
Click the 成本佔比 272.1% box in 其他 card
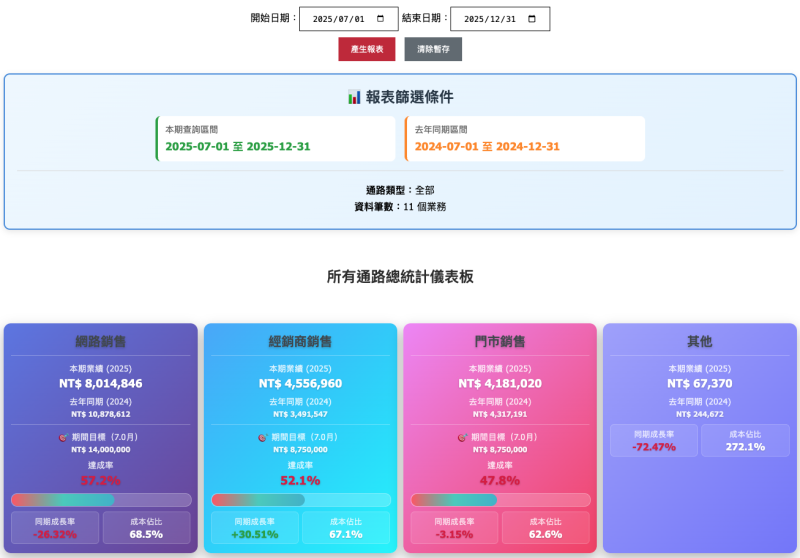[745, 440]
